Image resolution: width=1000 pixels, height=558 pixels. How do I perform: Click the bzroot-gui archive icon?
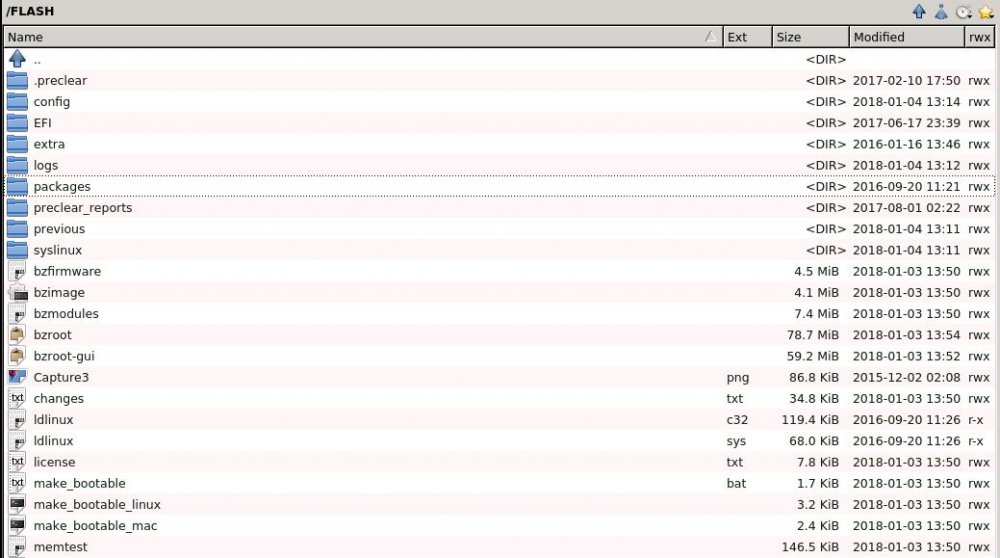tap(17, 355)
